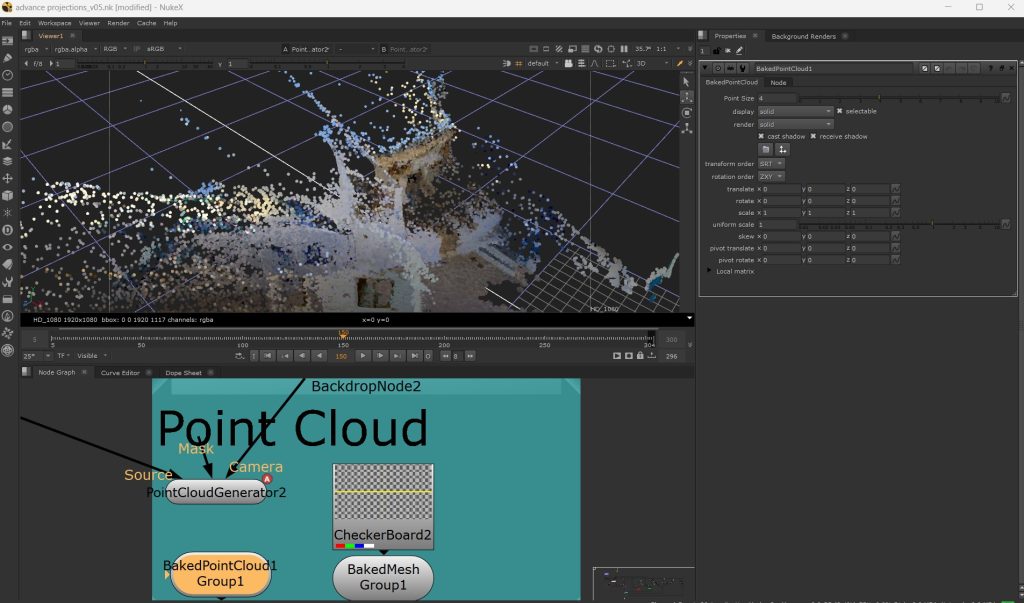The width and height of the screenshot is (1024, 603).
Task: Switch to the Curve Editor tab
Action: 120,373
